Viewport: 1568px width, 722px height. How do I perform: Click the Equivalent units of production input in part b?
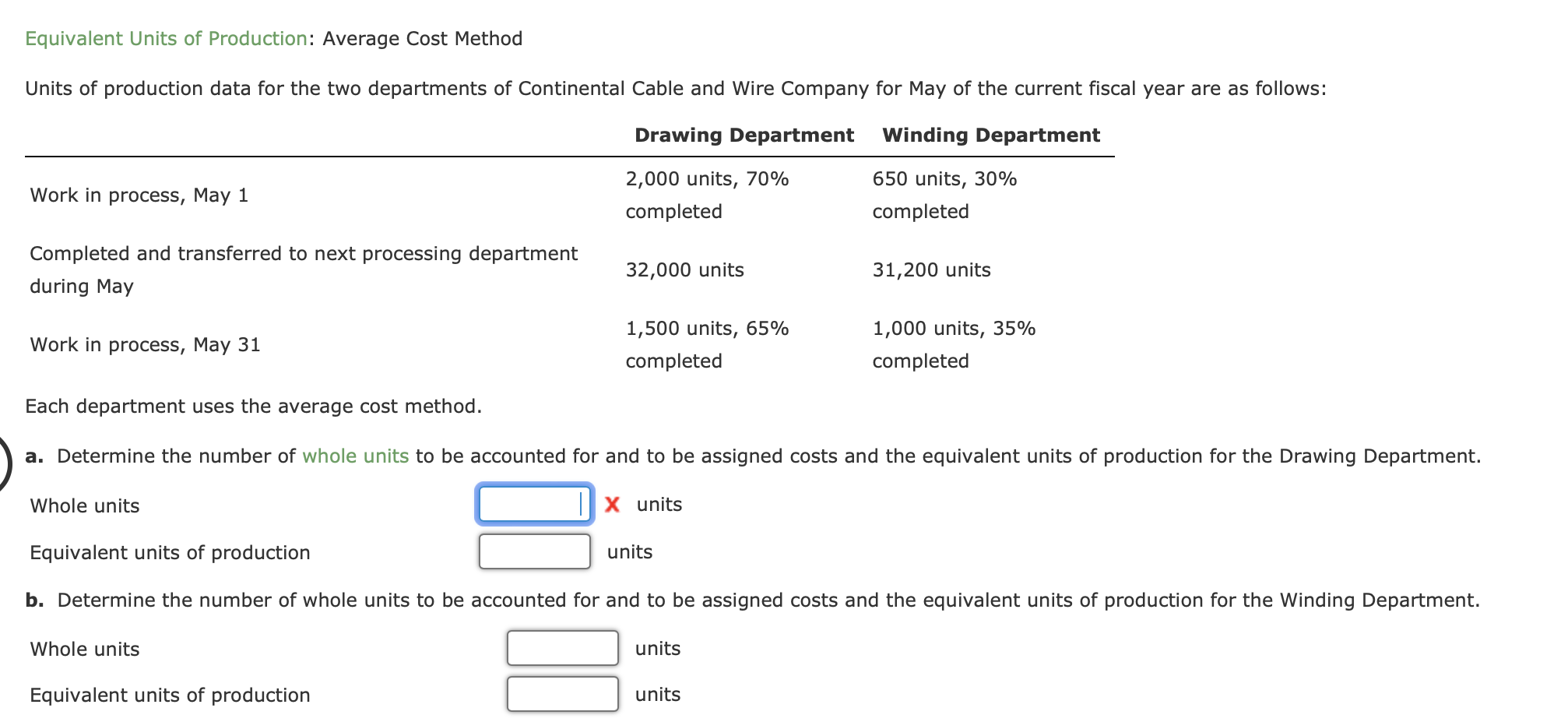click(x=561, y=694)
